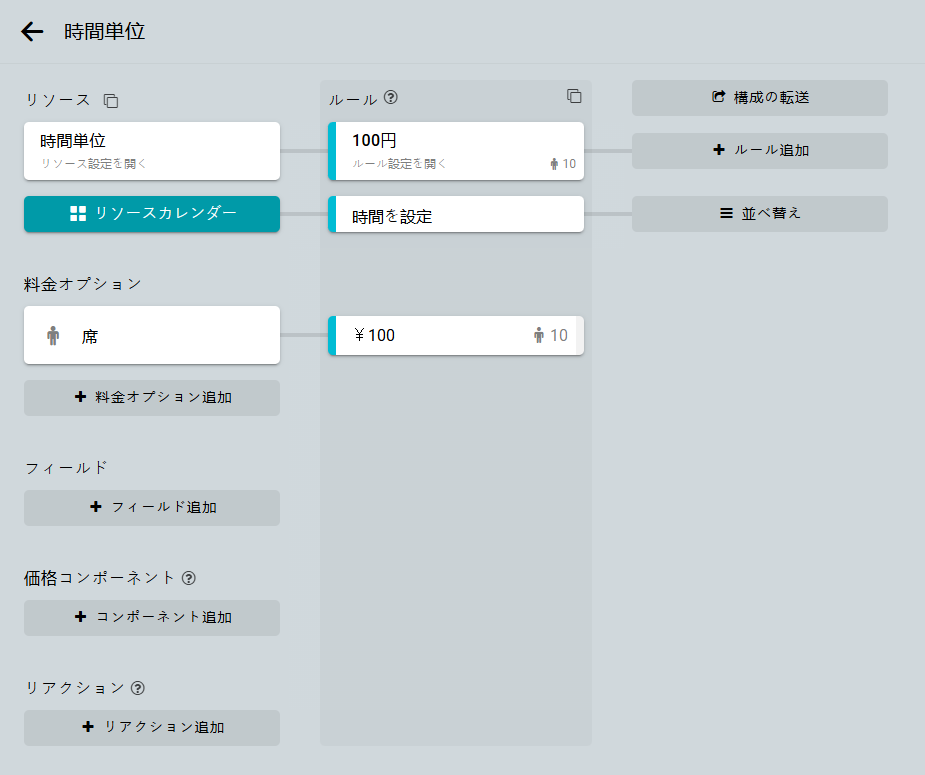This screenshot has height=775, width=925.
Task: Open 時間単位 resource settings card
Action: (151, 151)
